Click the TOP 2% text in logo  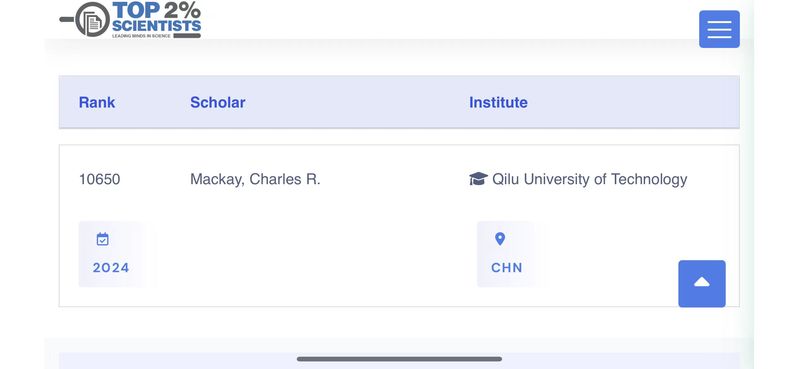coord(156,10)
